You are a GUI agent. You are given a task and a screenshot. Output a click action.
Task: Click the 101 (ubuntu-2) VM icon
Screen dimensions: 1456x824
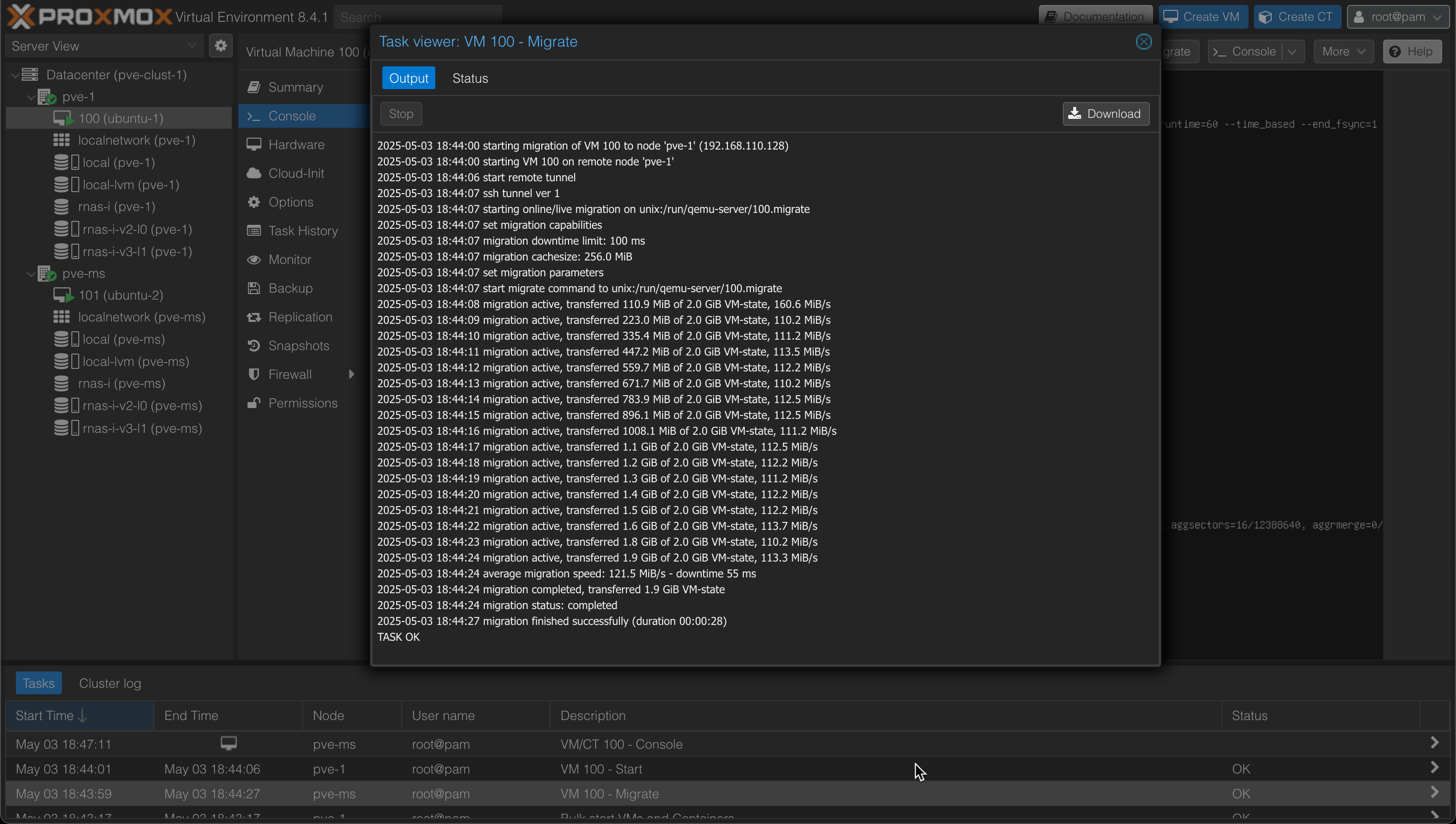point(64,295)
